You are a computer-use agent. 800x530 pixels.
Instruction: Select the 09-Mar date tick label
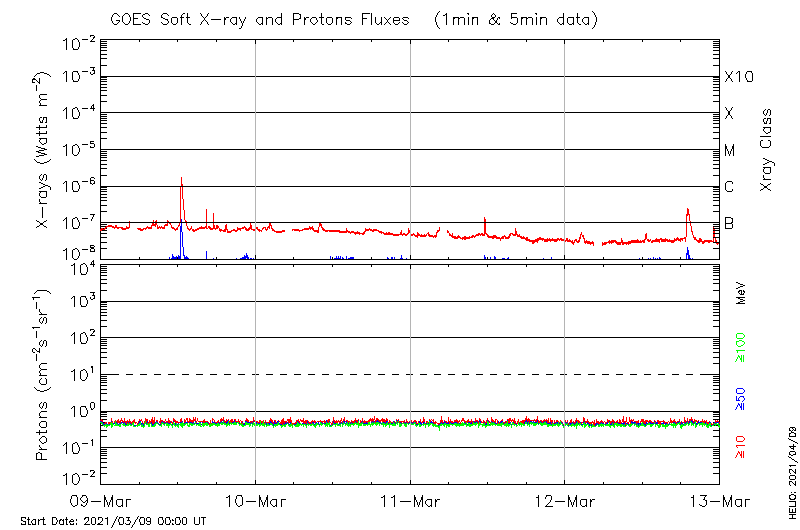(x=101, y=500)
